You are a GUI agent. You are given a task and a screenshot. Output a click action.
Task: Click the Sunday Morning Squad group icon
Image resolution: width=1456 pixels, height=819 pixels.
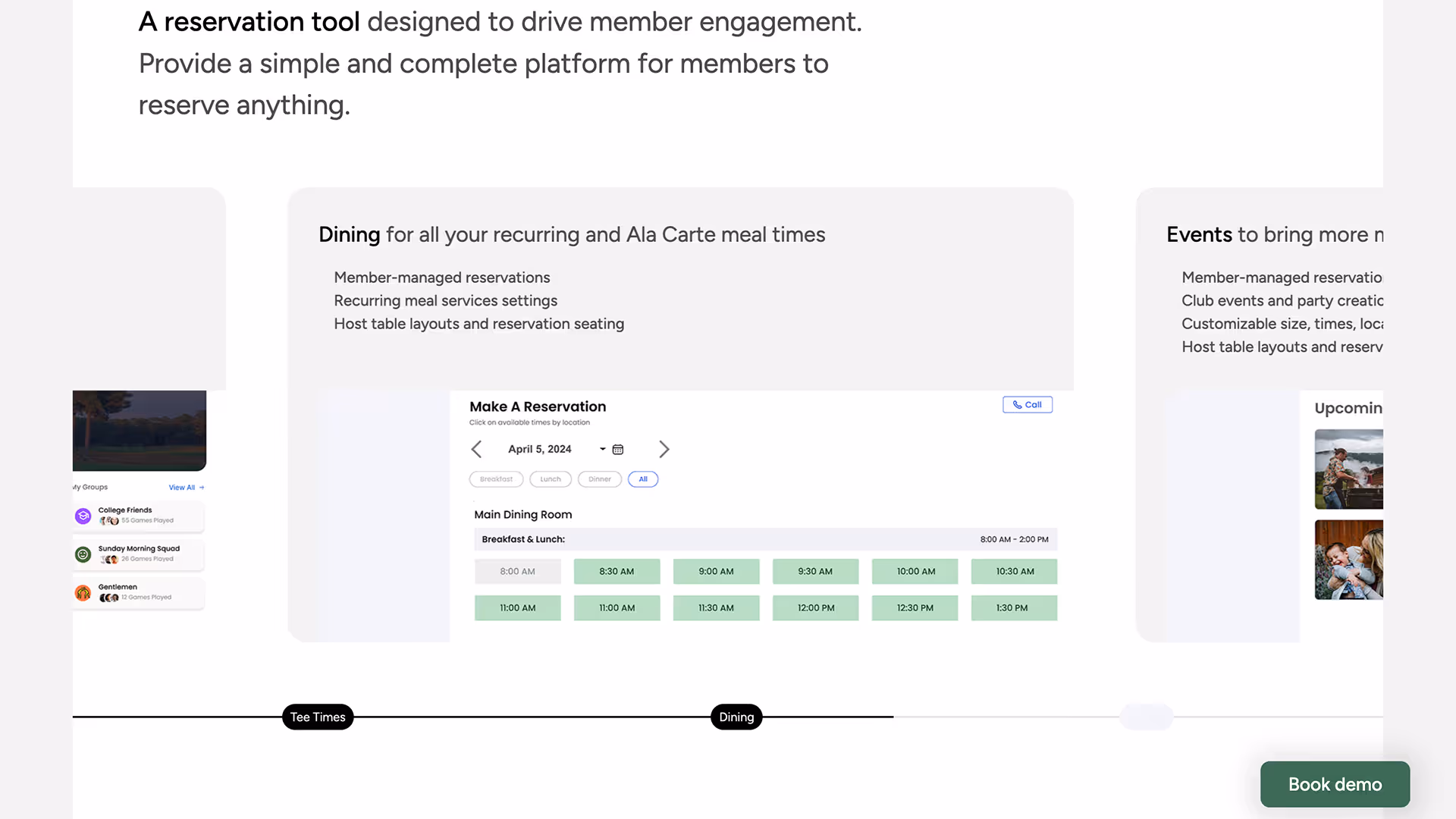click(83, 554)
